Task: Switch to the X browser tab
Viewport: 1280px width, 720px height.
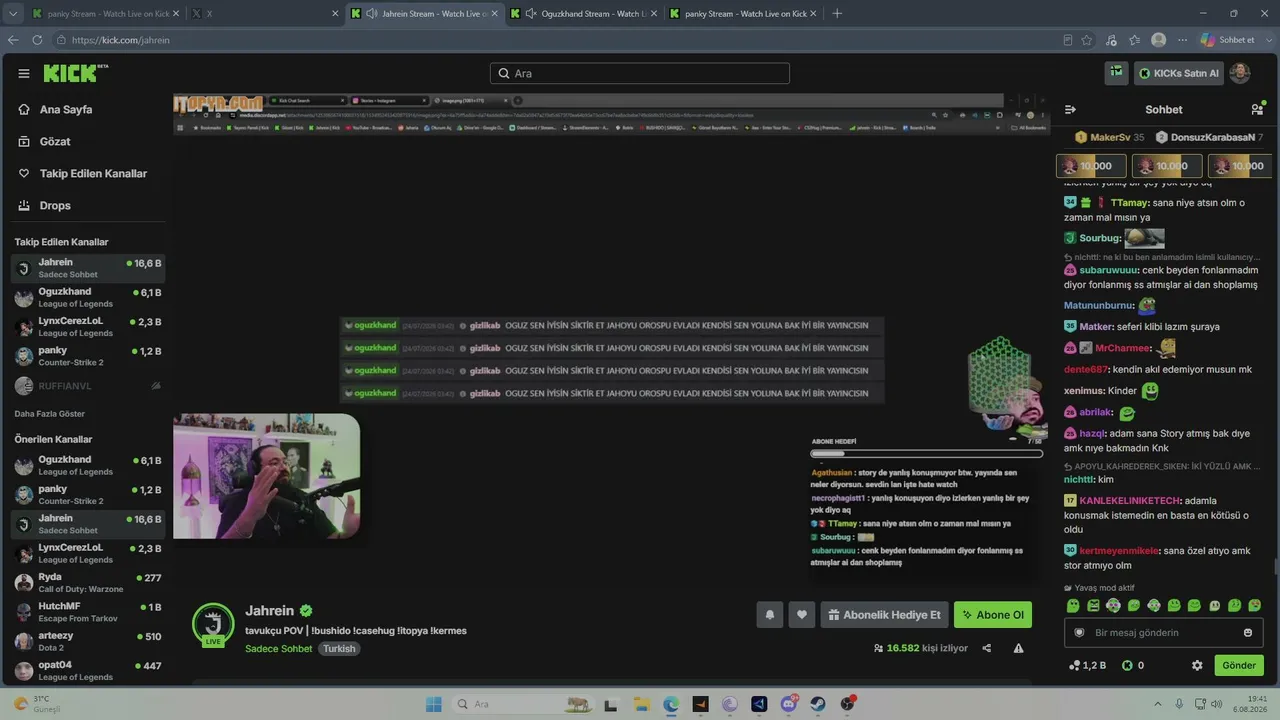Action: tap(264, 14)
